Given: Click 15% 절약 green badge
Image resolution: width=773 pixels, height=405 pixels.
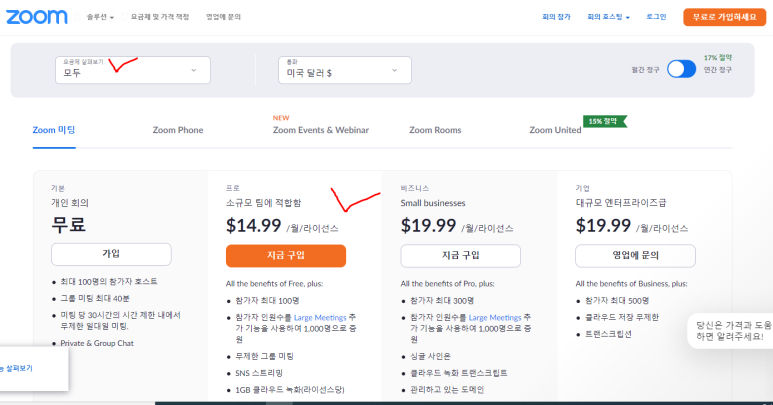Looking at the screenshot, I should [604, 121].
